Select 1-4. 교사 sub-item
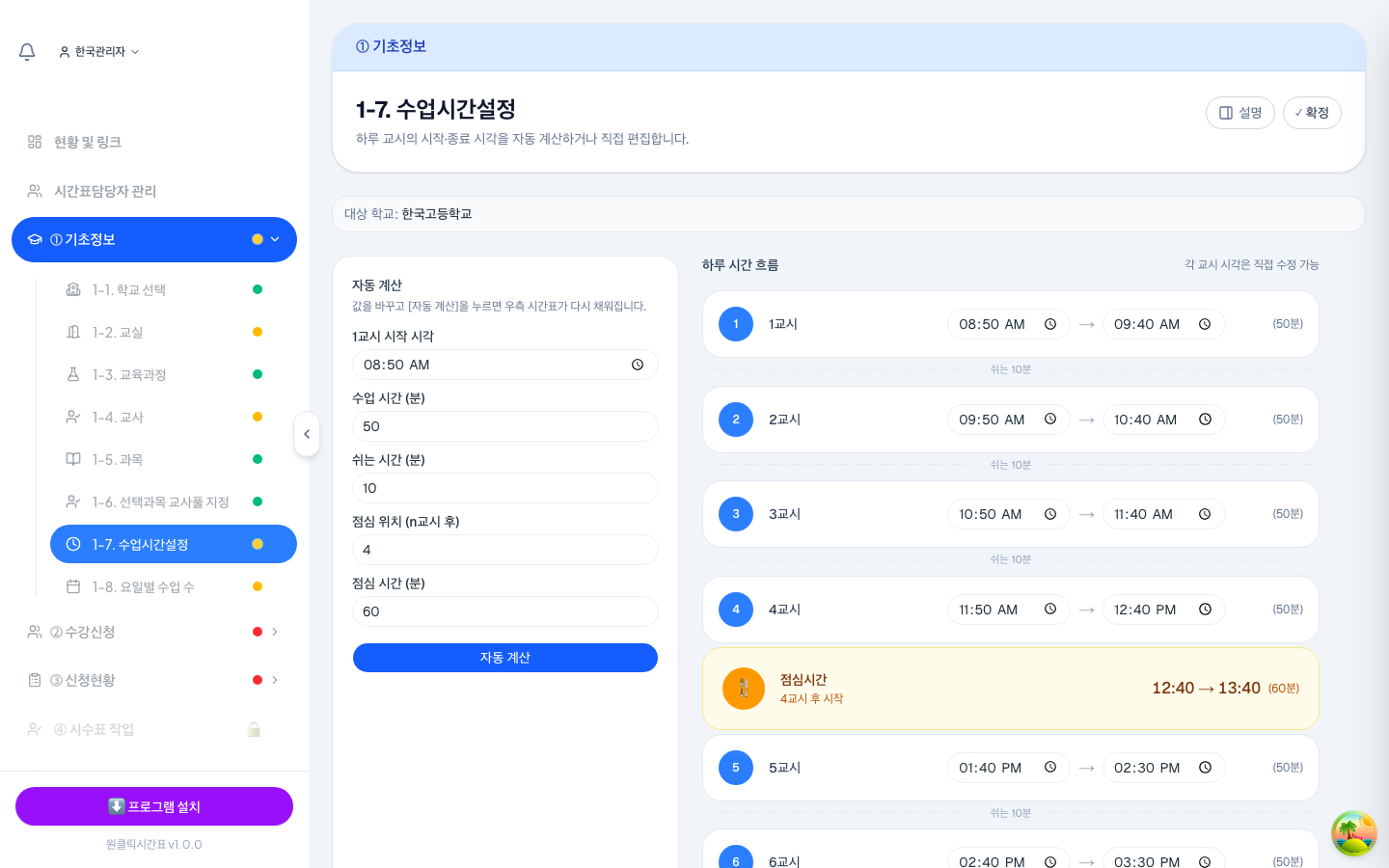 (x=174, y=417)
